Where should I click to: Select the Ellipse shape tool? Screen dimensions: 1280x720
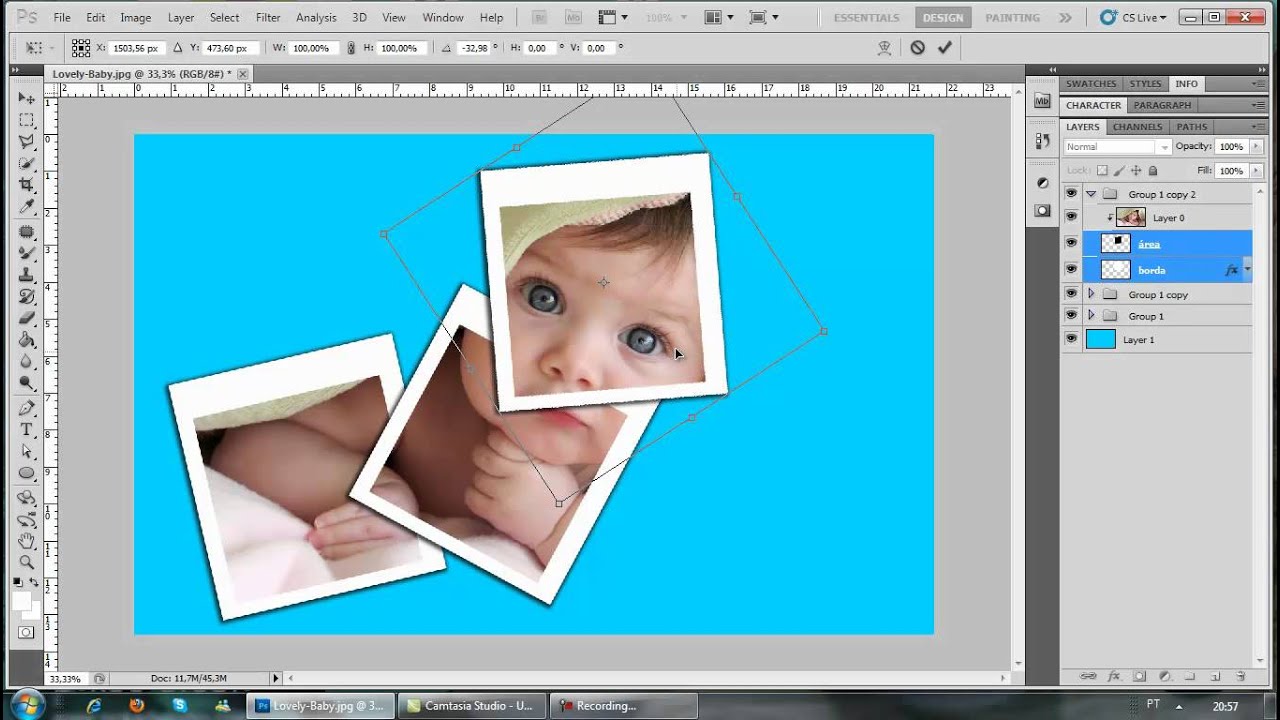click(x=27, y=473)
